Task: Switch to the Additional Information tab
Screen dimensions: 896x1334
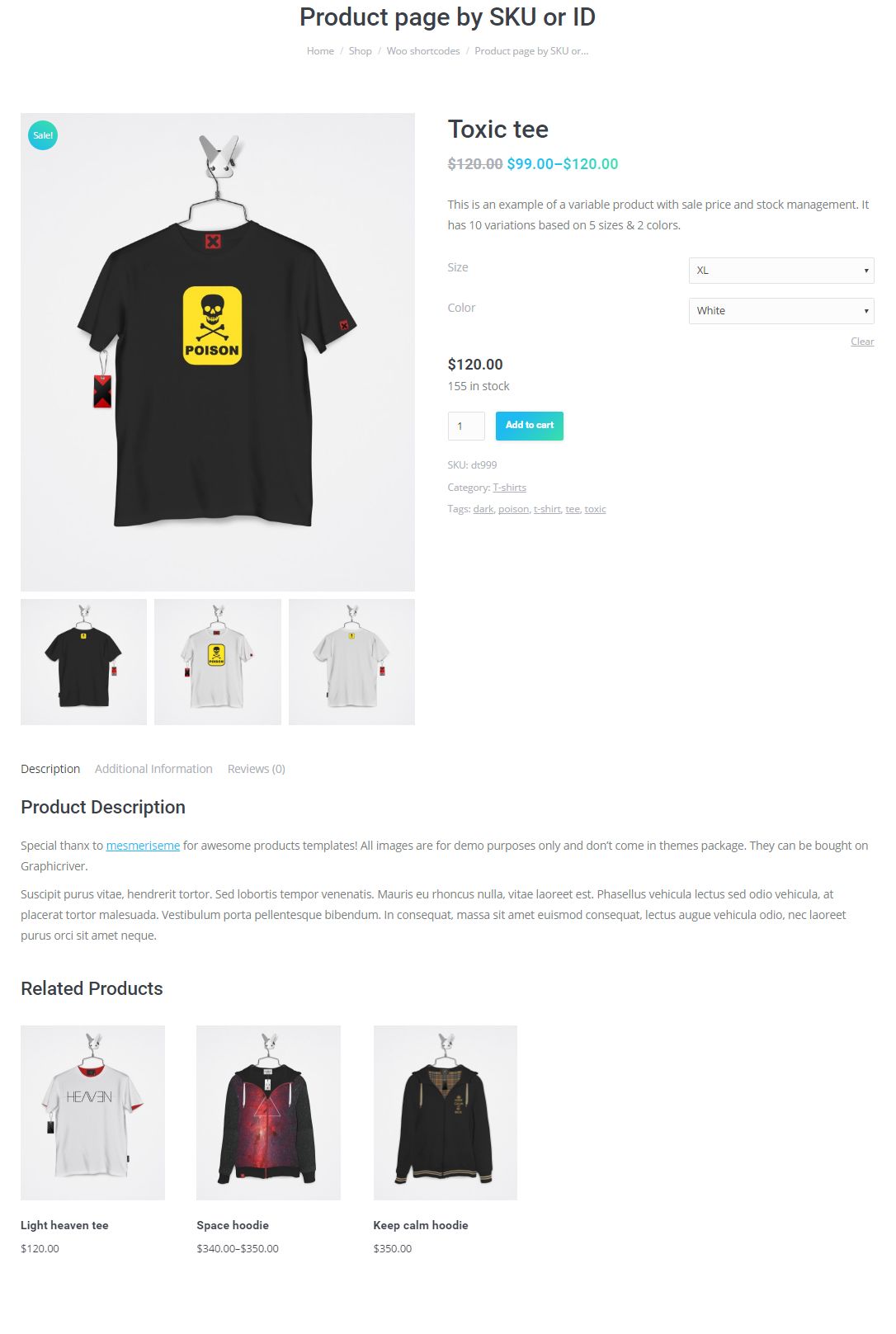Action: tap(153, 769)
